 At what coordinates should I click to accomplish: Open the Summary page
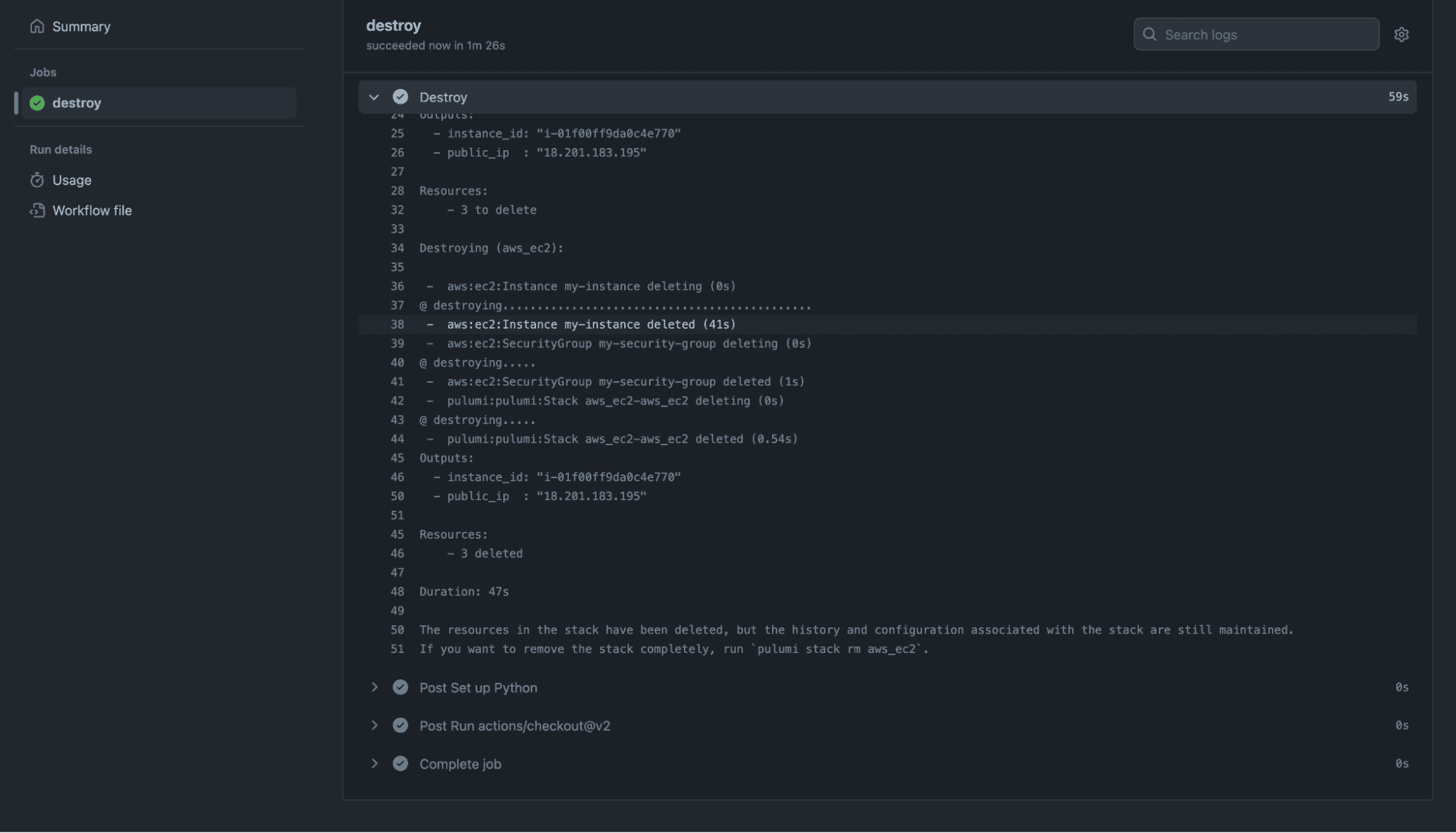[x=81, y=26]
